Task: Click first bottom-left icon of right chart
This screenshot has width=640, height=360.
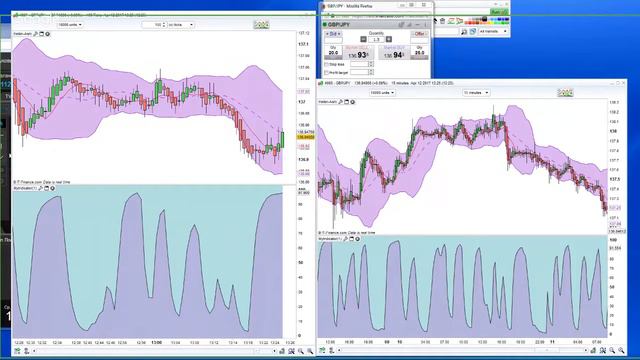Action: (x=322, y=351)
